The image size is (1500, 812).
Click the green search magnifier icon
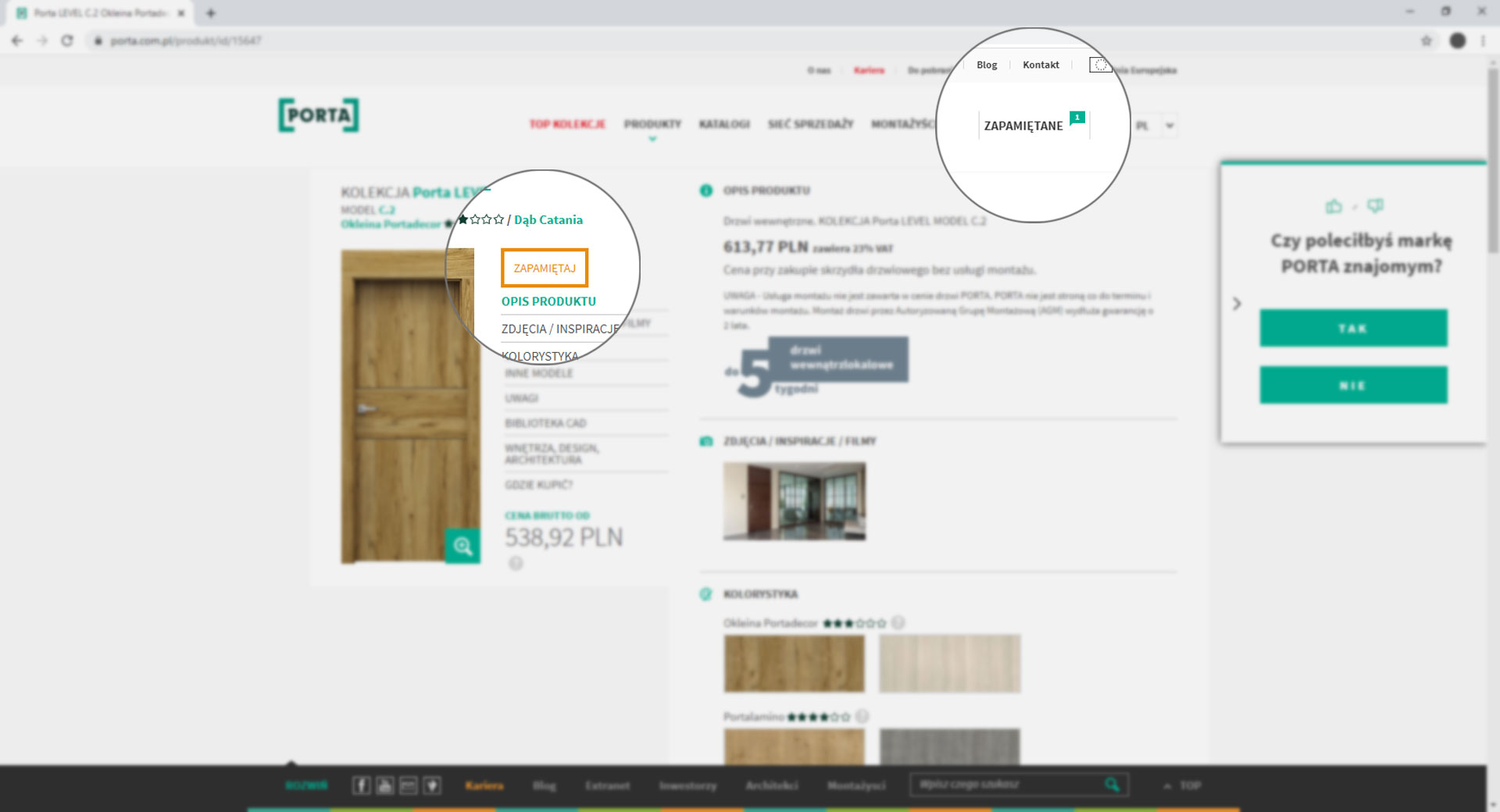(1112, 785)
